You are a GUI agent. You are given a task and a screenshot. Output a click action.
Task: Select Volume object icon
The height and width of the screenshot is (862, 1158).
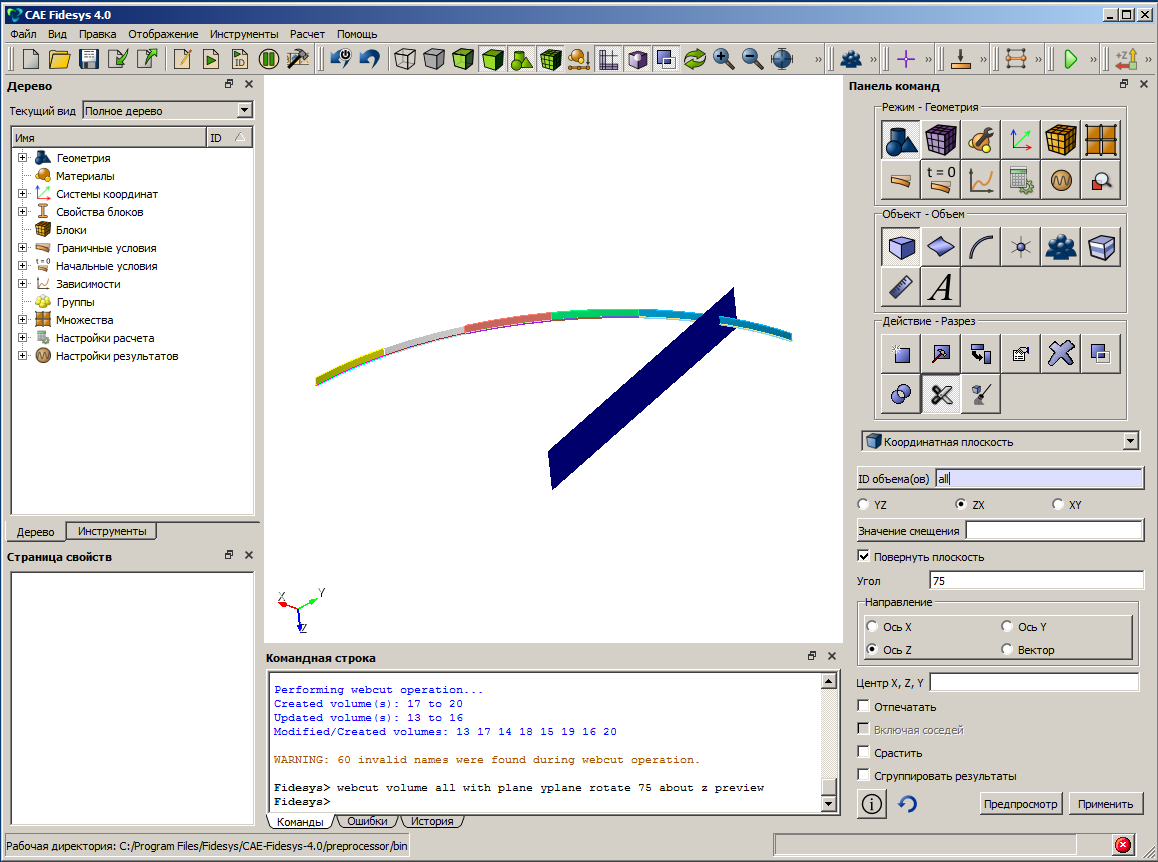(901, 247)
